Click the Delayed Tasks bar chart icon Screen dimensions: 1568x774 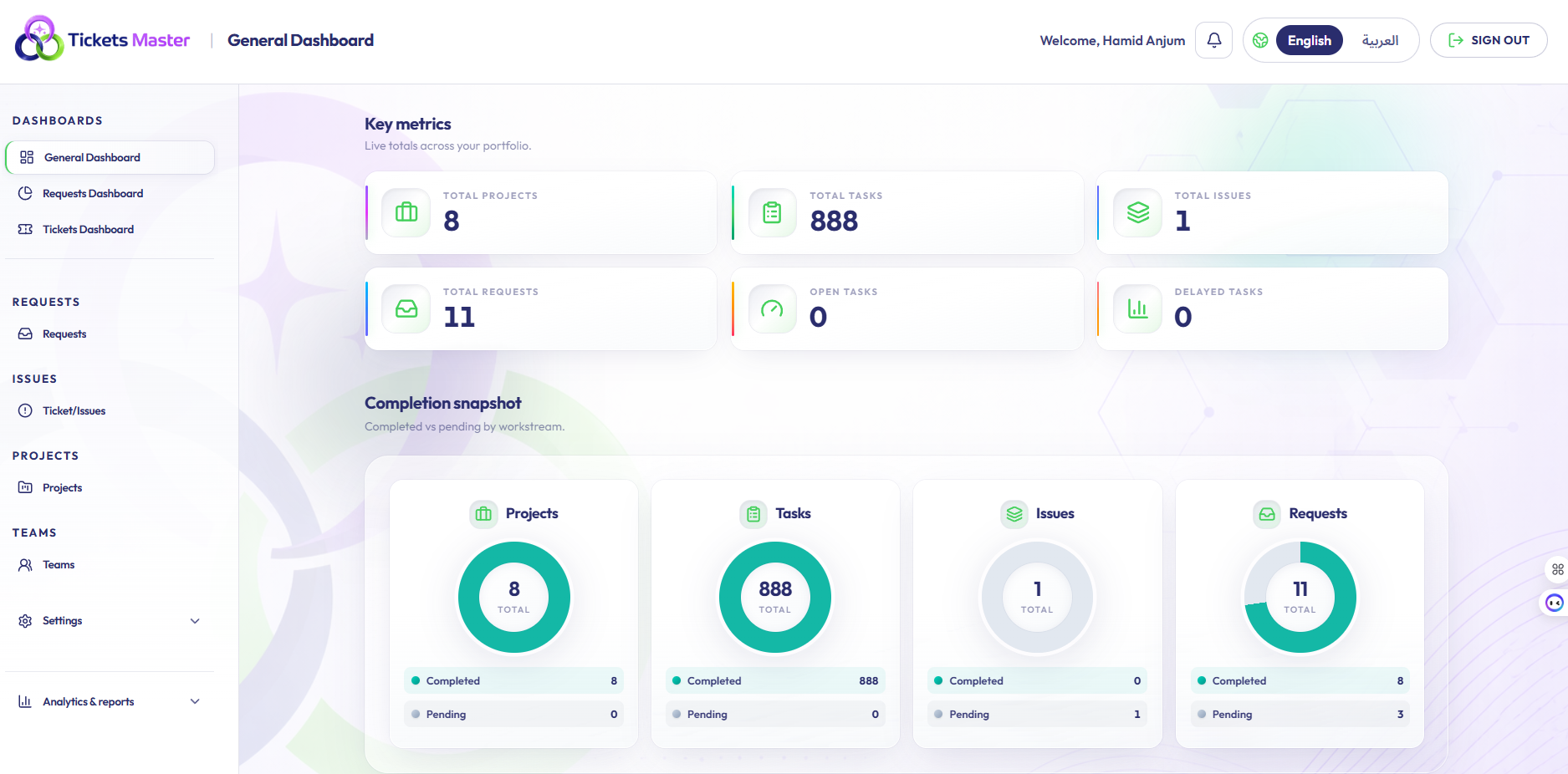(1138, 309)
